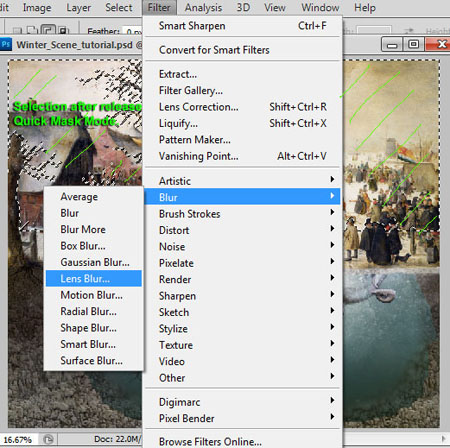Select the Subtract from selection mode icon
Viewport: 450px width, 448px height.
[x=47, y=30]
